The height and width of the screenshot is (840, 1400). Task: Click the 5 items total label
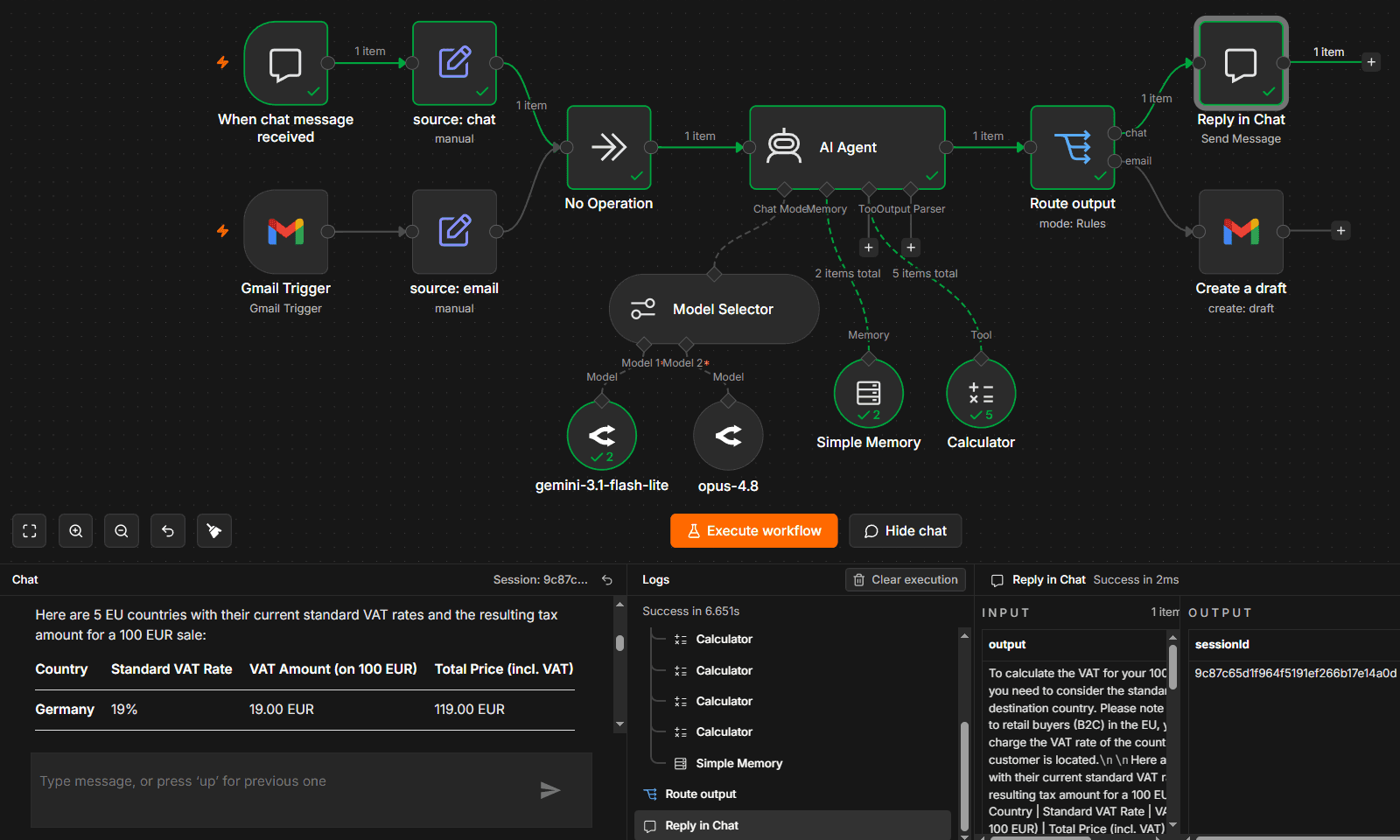point(925,274)
